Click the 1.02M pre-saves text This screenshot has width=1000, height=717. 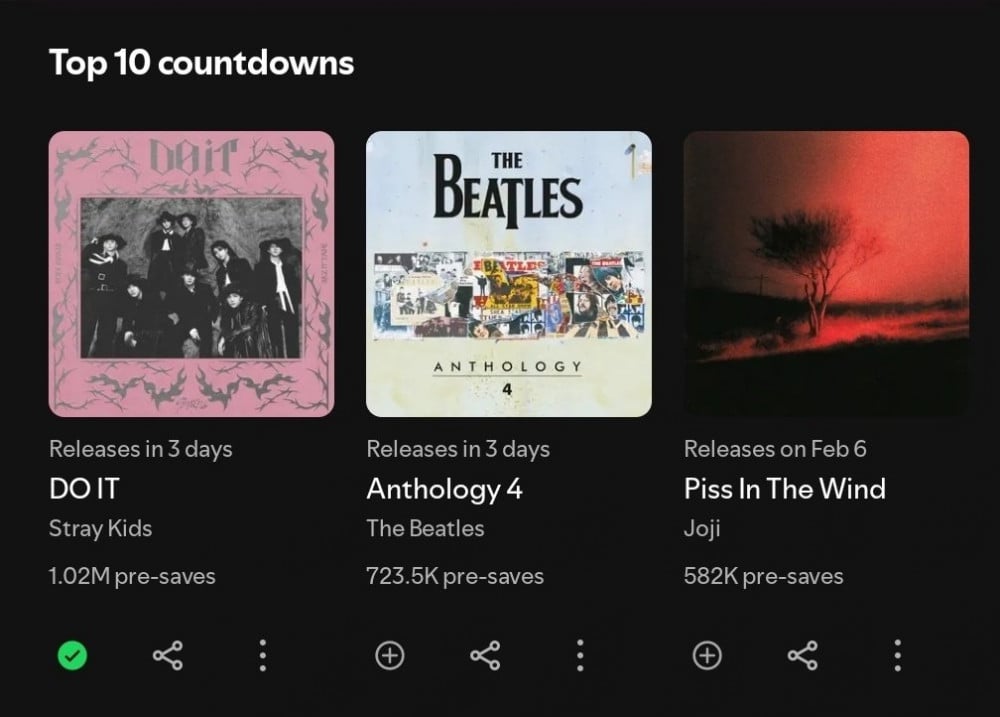pos(133,577)
